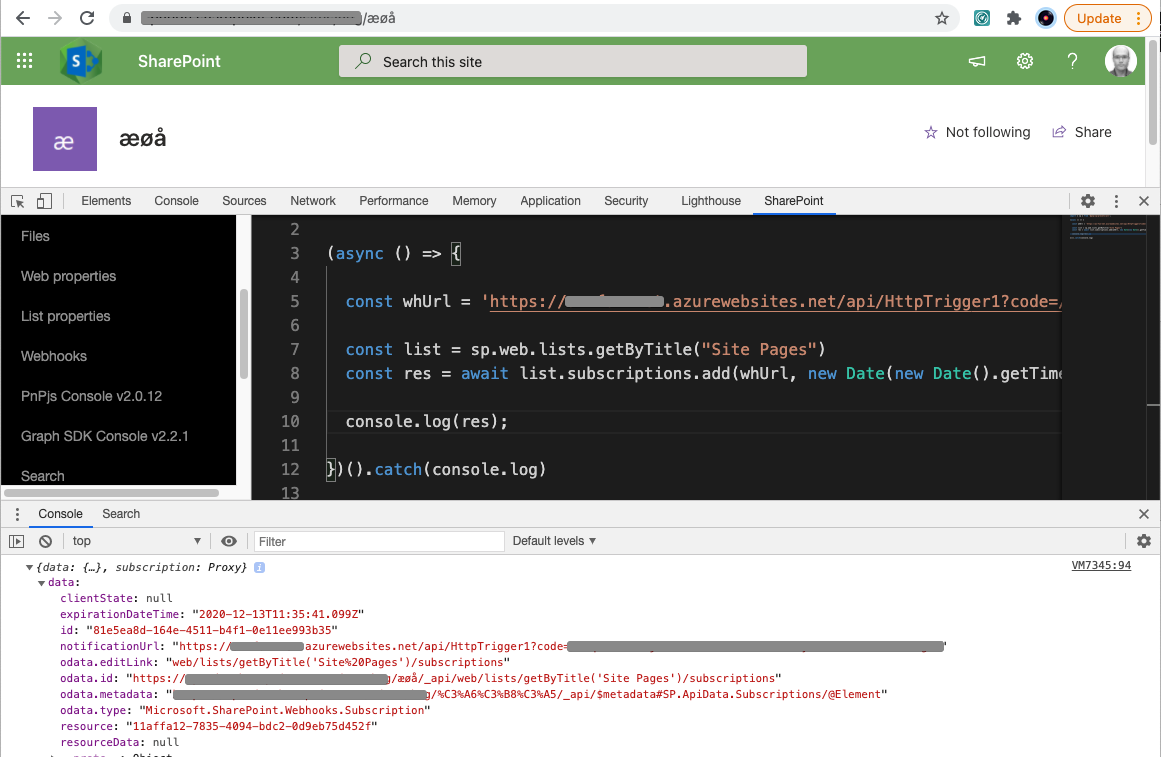The height and width of the screenshot is (757, 1161).
Task: Toggle the device toolbar icon
Action: 44,201
